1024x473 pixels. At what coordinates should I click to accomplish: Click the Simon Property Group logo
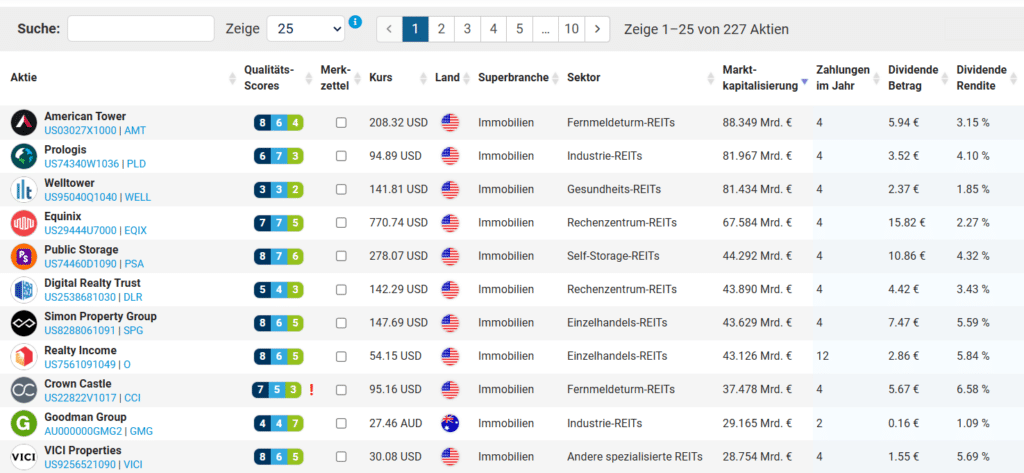tap(24, 323)
